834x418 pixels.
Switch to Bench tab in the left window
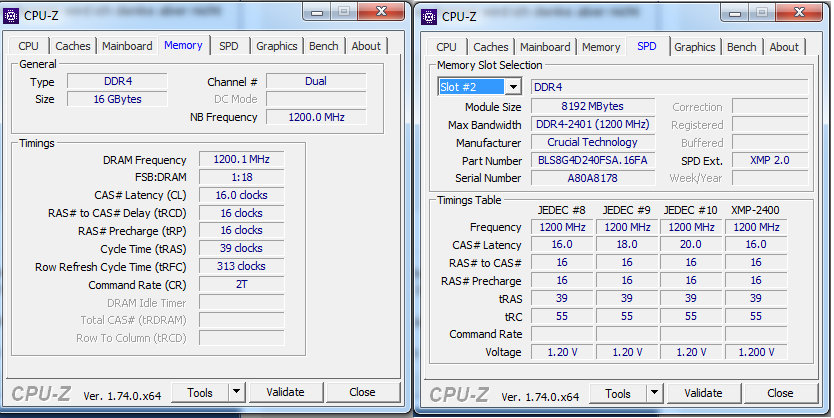pos(323,46)
